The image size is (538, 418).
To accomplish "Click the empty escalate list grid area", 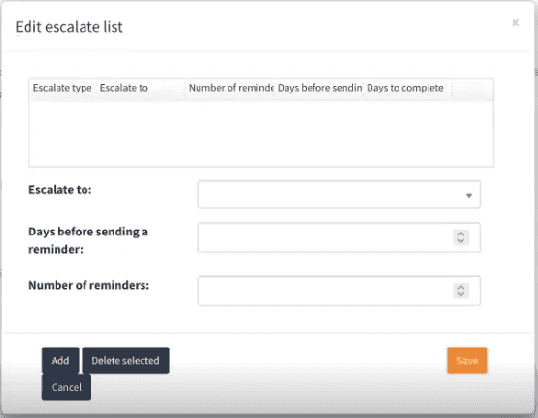I will click(261, 134).
